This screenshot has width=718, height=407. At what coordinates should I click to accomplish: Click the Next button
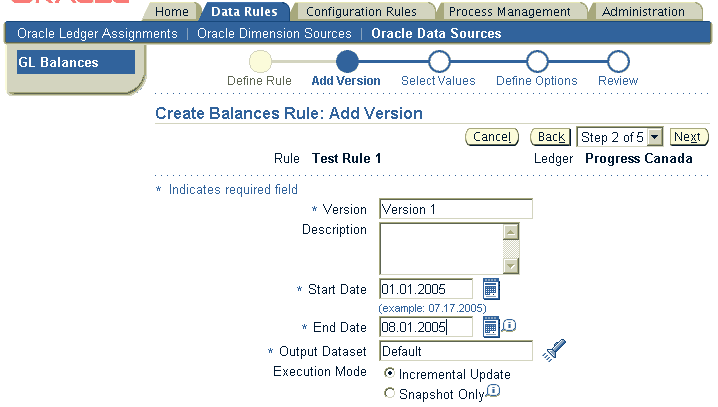(x=689, y=137)
